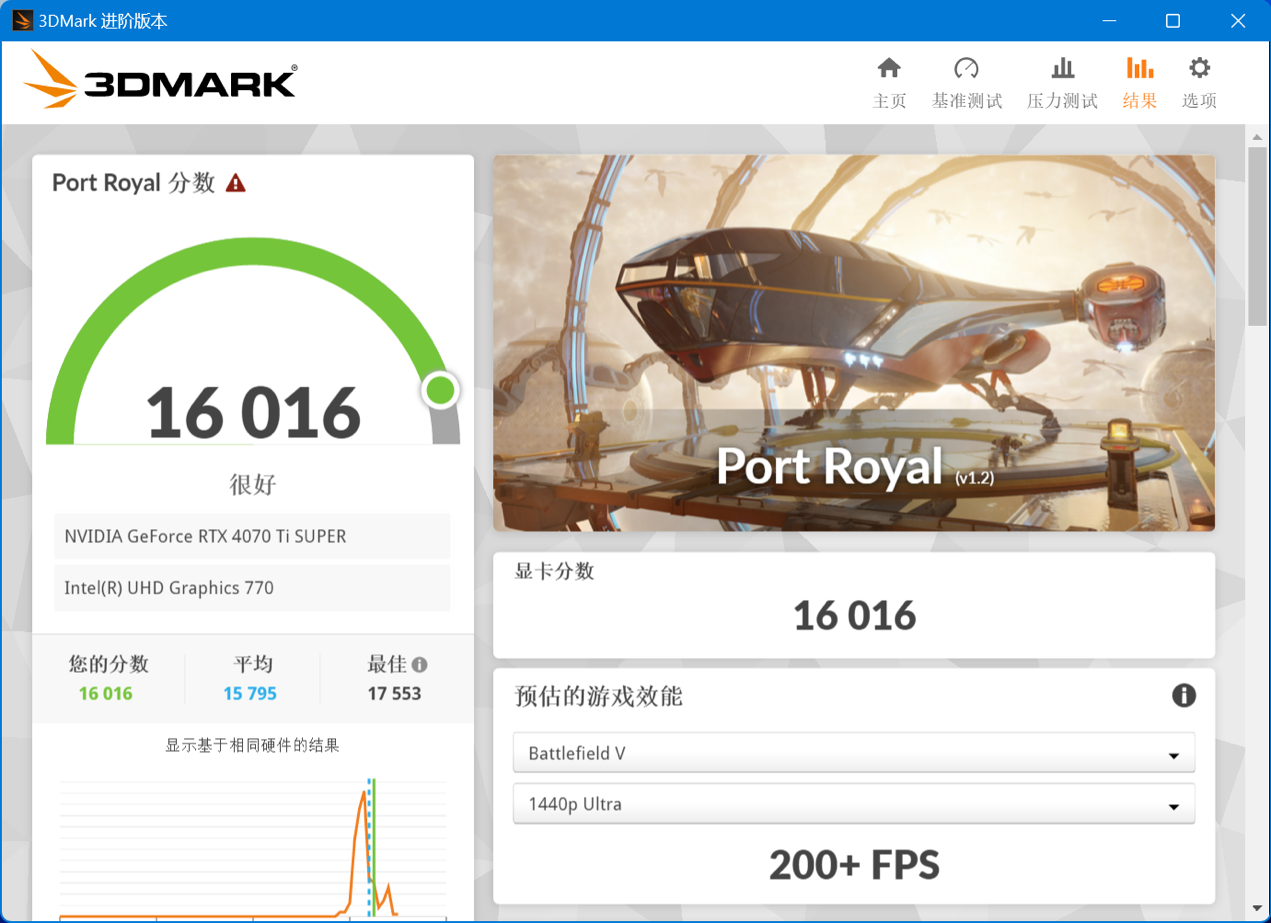Click the green score gauge indicator knob
The height and width of the screenshot is (923, 1271).
point(440,390)
